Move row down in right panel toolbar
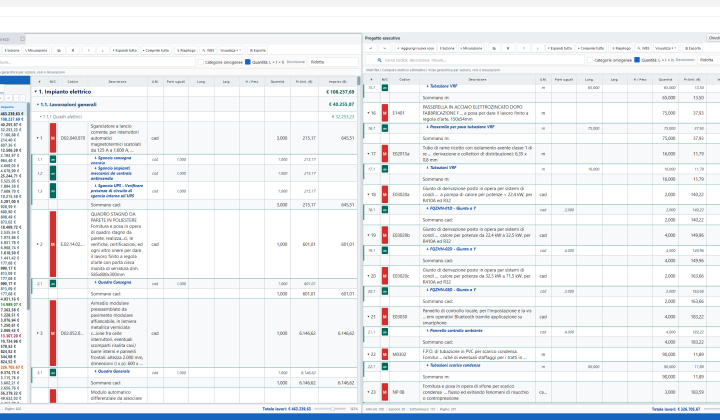 tap(538, 48)
